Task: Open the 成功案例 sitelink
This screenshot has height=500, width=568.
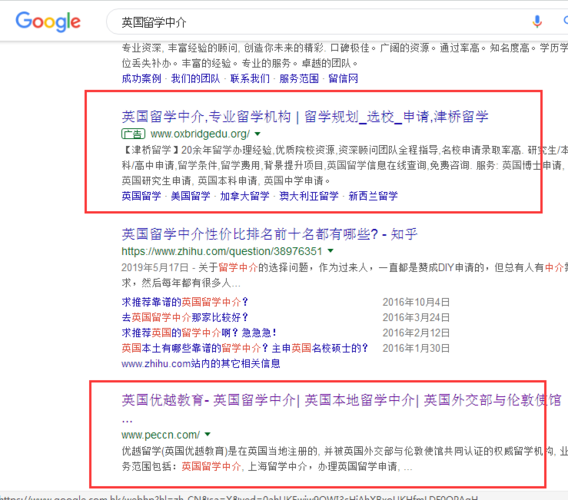Action: click(141, 79)
